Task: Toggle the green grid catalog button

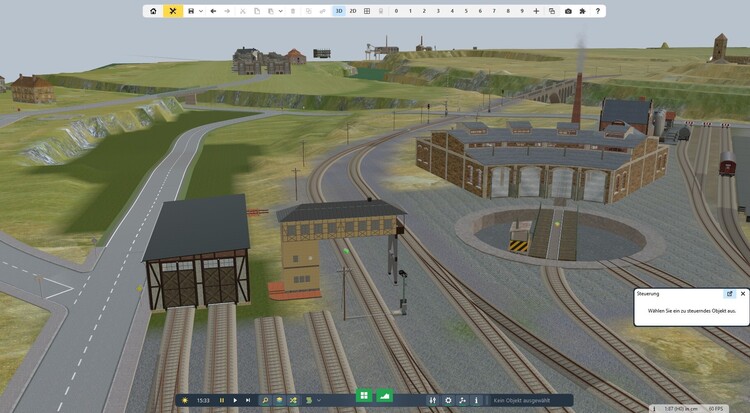Action: [x=364, y=397]
